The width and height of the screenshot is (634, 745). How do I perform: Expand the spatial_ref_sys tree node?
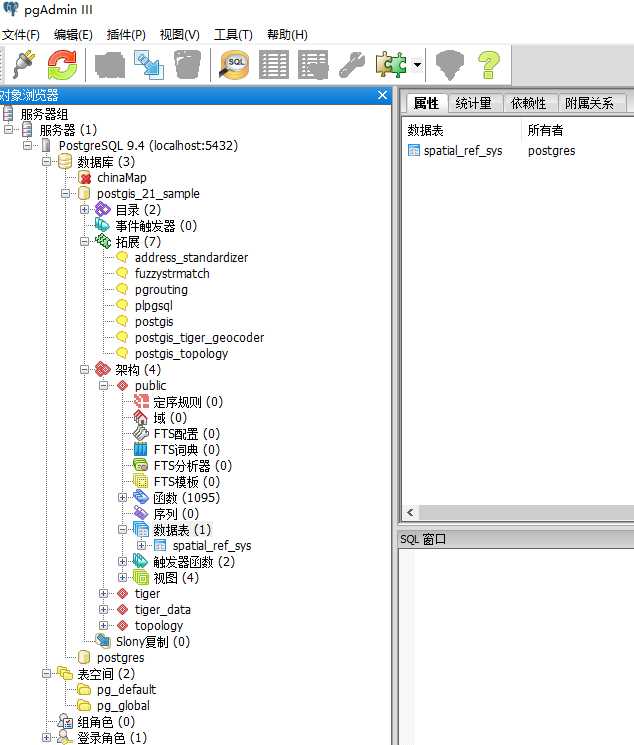(142, 545)
